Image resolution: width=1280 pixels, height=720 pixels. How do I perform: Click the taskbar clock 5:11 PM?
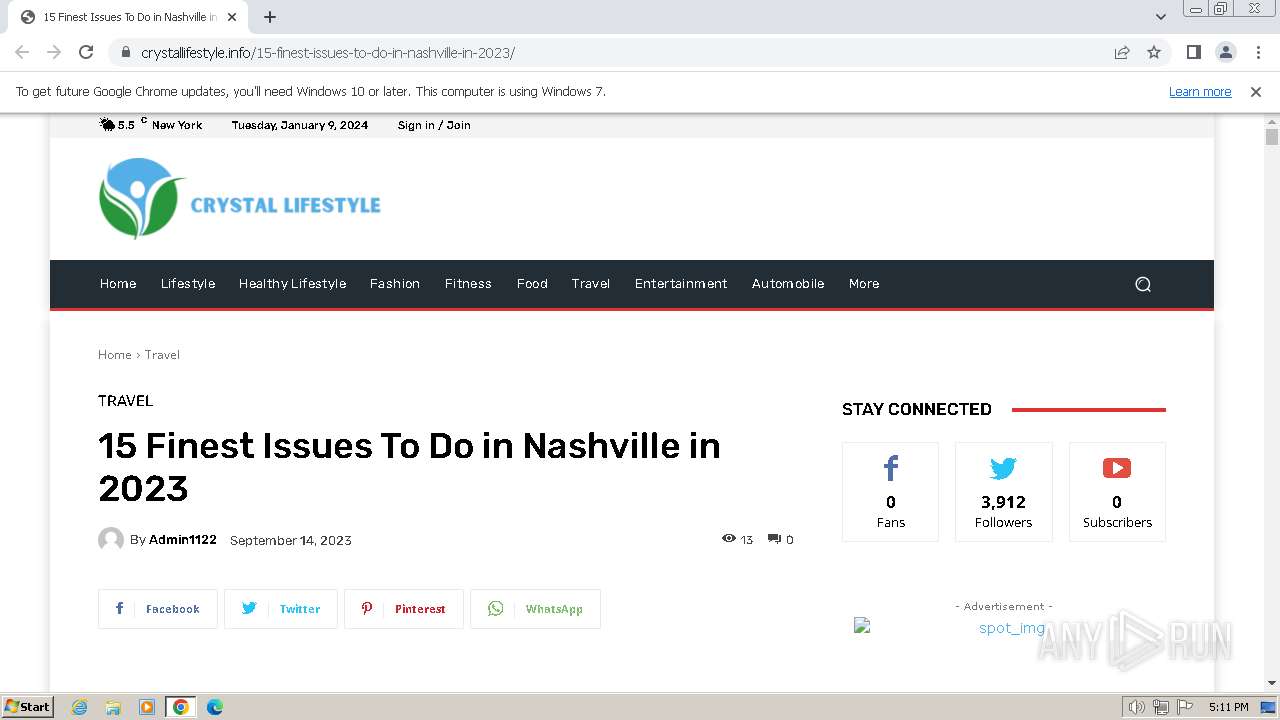(1228, 707)
